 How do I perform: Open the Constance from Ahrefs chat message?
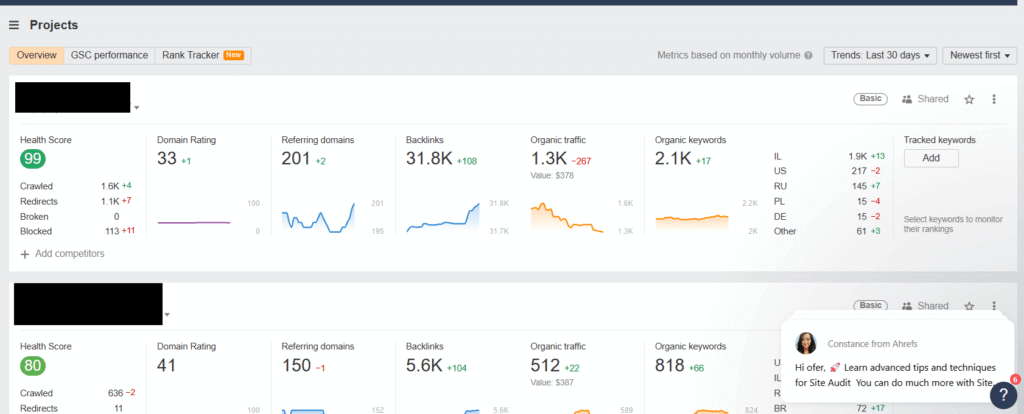coord(895,360)
